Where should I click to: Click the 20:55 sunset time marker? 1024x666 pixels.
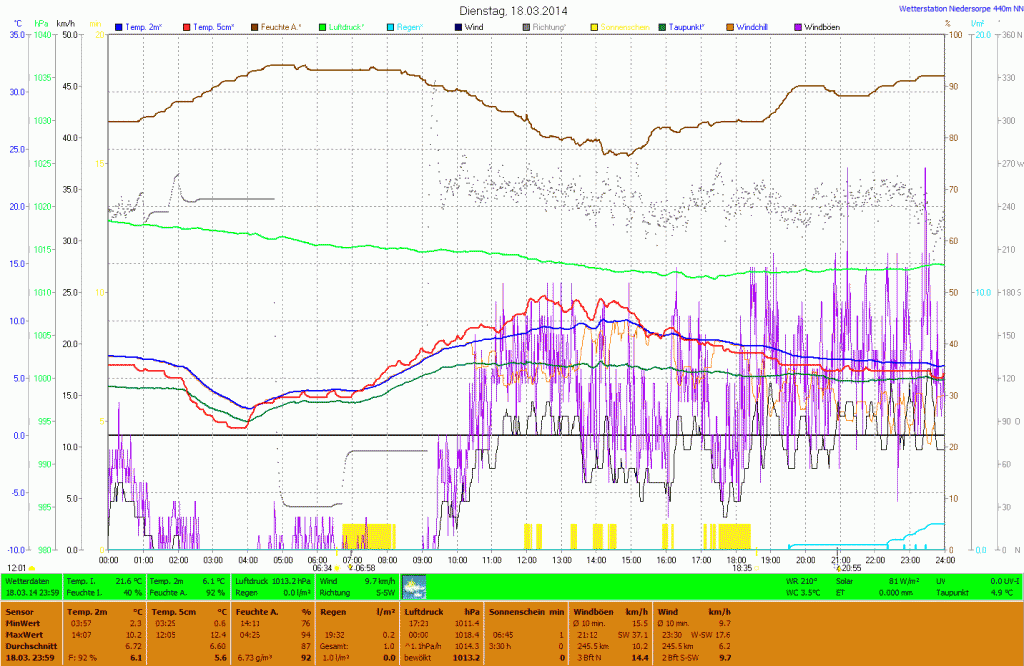pos(849,567)
